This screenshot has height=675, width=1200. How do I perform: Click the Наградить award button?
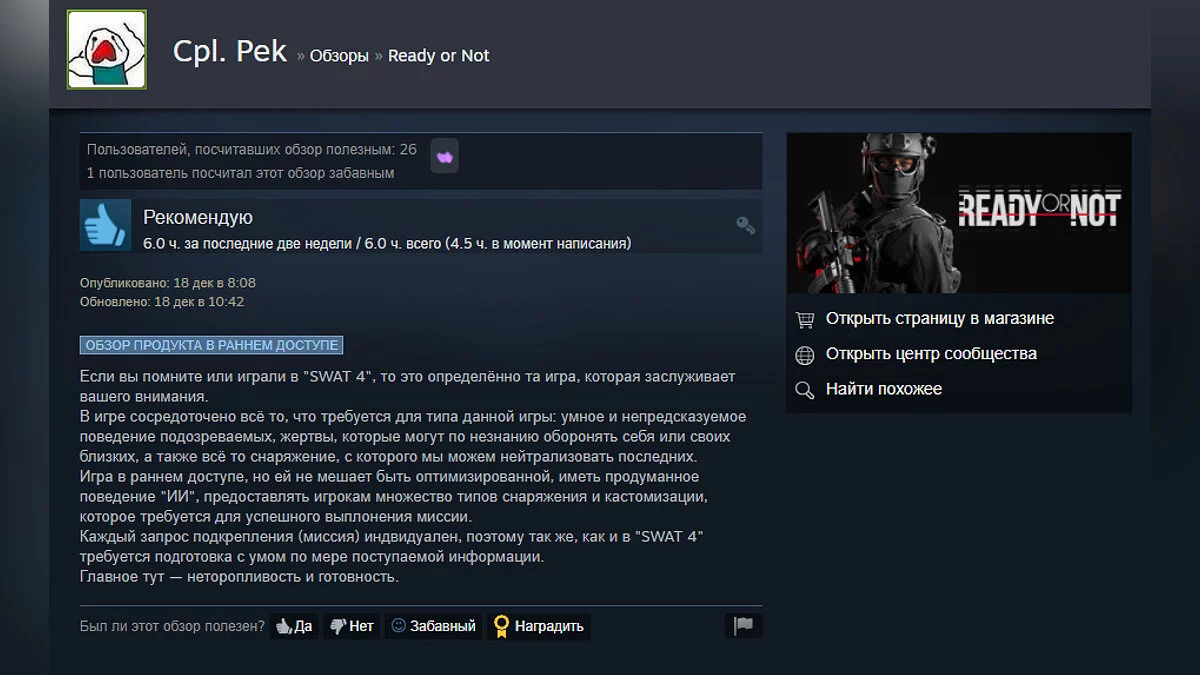(x=539, y=627)
